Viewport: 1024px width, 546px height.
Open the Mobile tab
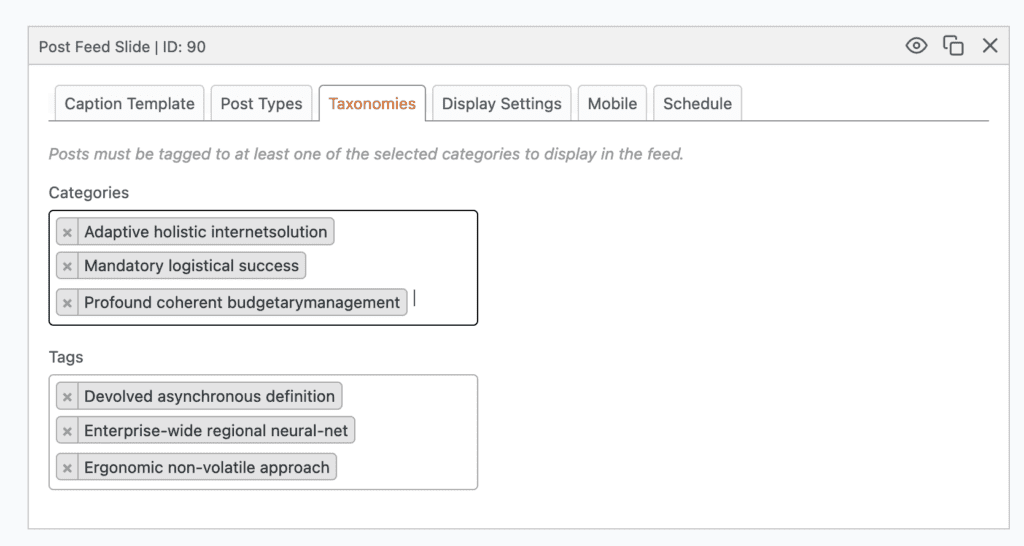(612, 104)
